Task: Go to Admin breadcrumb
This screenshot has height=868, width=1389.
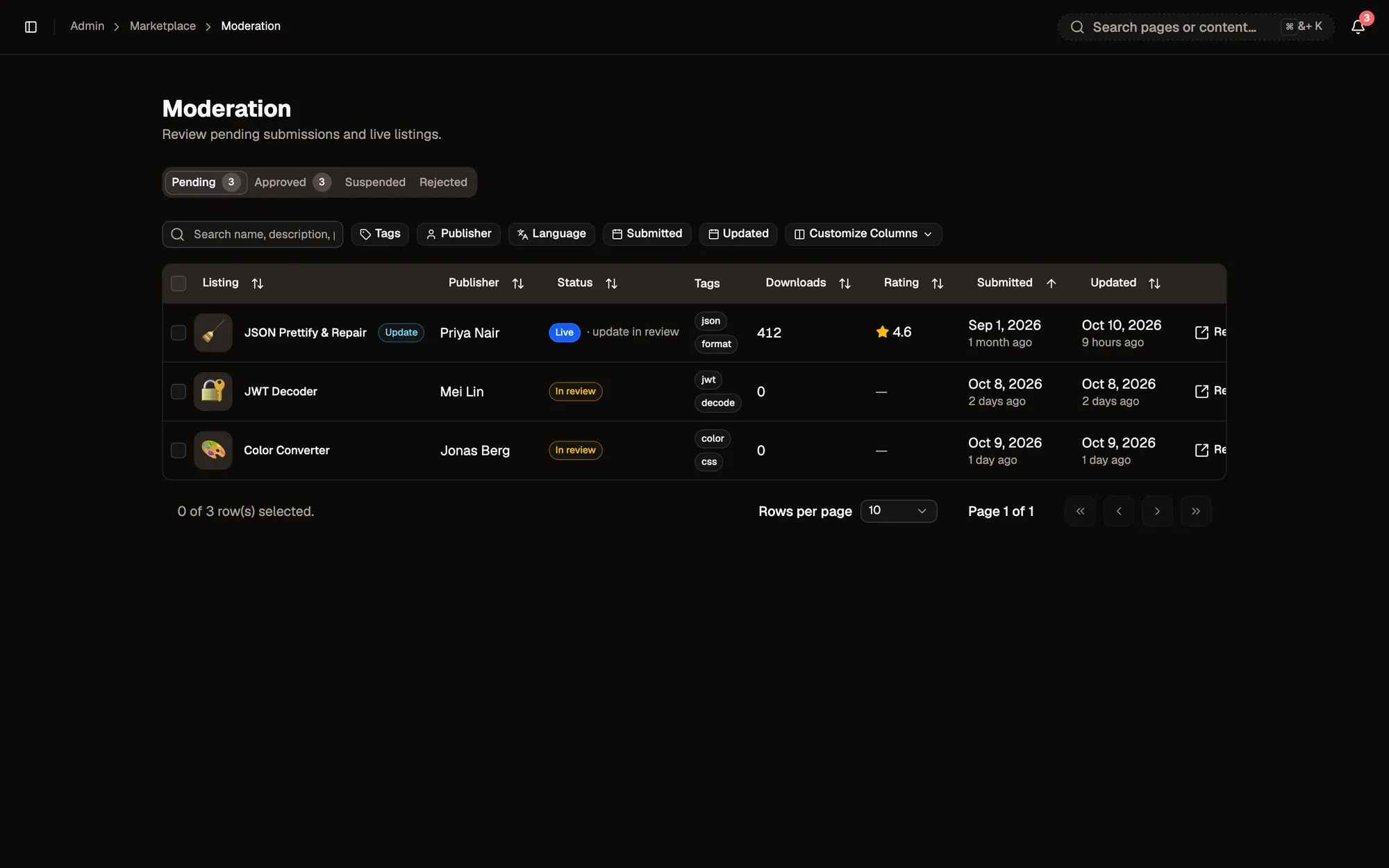Action: [88, 26]
